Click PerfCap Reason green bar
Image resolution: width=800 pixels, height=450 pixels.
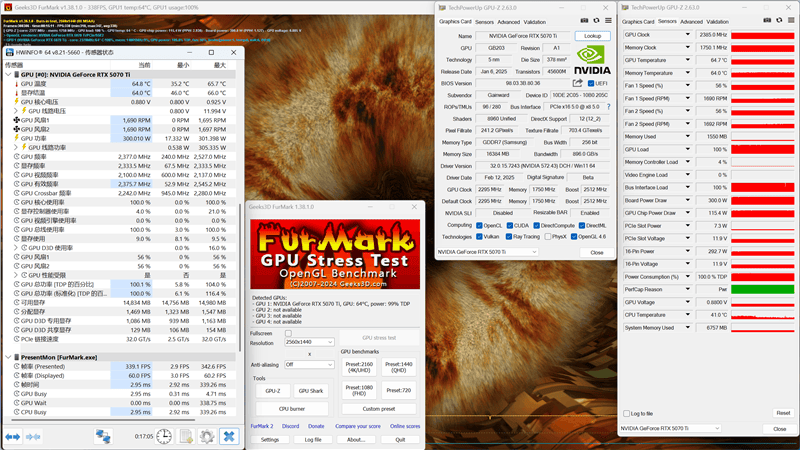763,289
